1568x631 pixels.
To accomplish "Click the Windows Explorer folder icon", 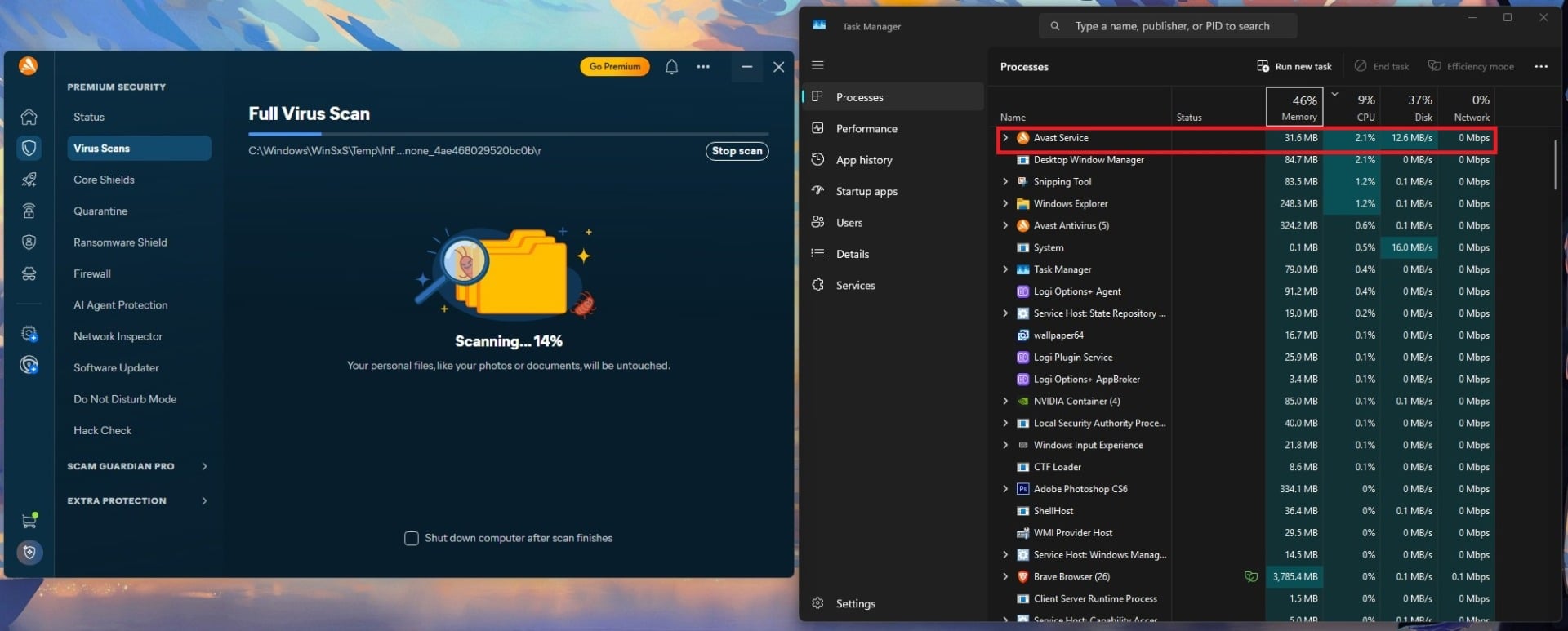I will (x=1022, y=204).
